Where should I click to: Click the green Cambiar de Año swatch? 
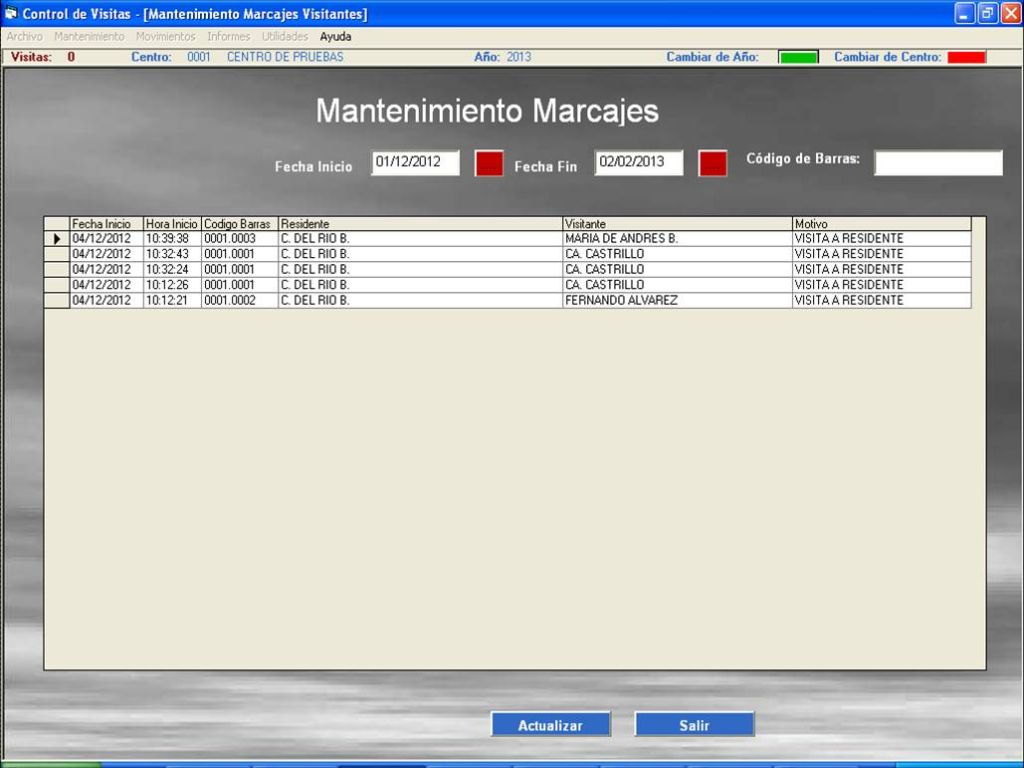(x=798, y=57)
